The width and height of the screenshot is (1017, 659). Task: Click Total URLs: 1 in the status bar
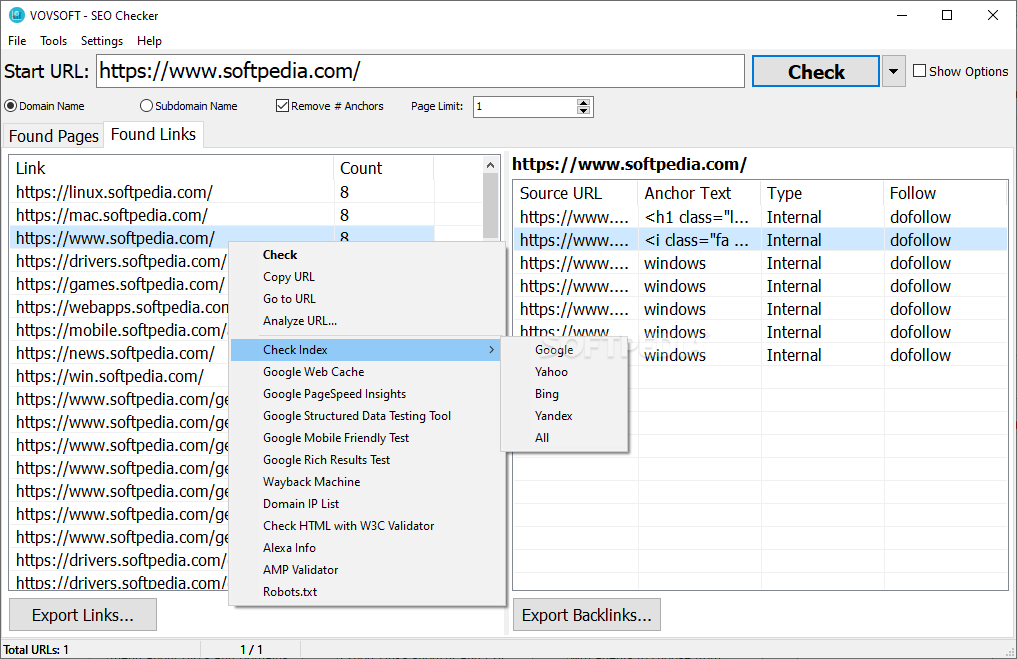(x=36, y=649)
